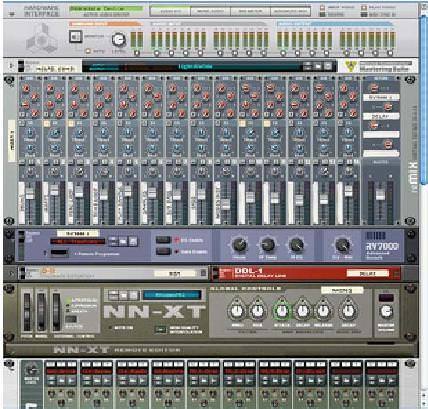This screenshot has width=428, height=409.
Task: Expand the D-11 distortion device fold arrow
Action: (x=11, y=273)
